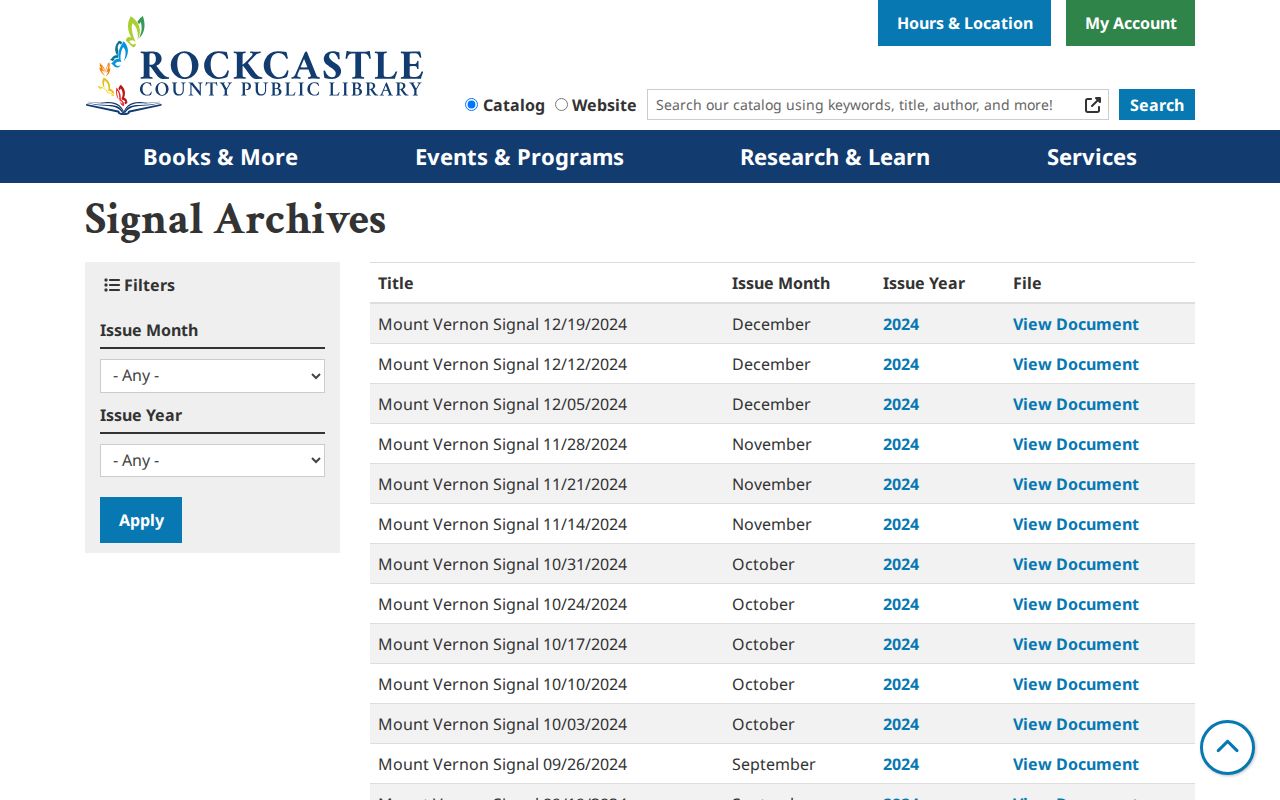Screen dimensions: 1280x800
Task: Click title text Mount Vernon Signal 10/24/2024
Action: 503,604
